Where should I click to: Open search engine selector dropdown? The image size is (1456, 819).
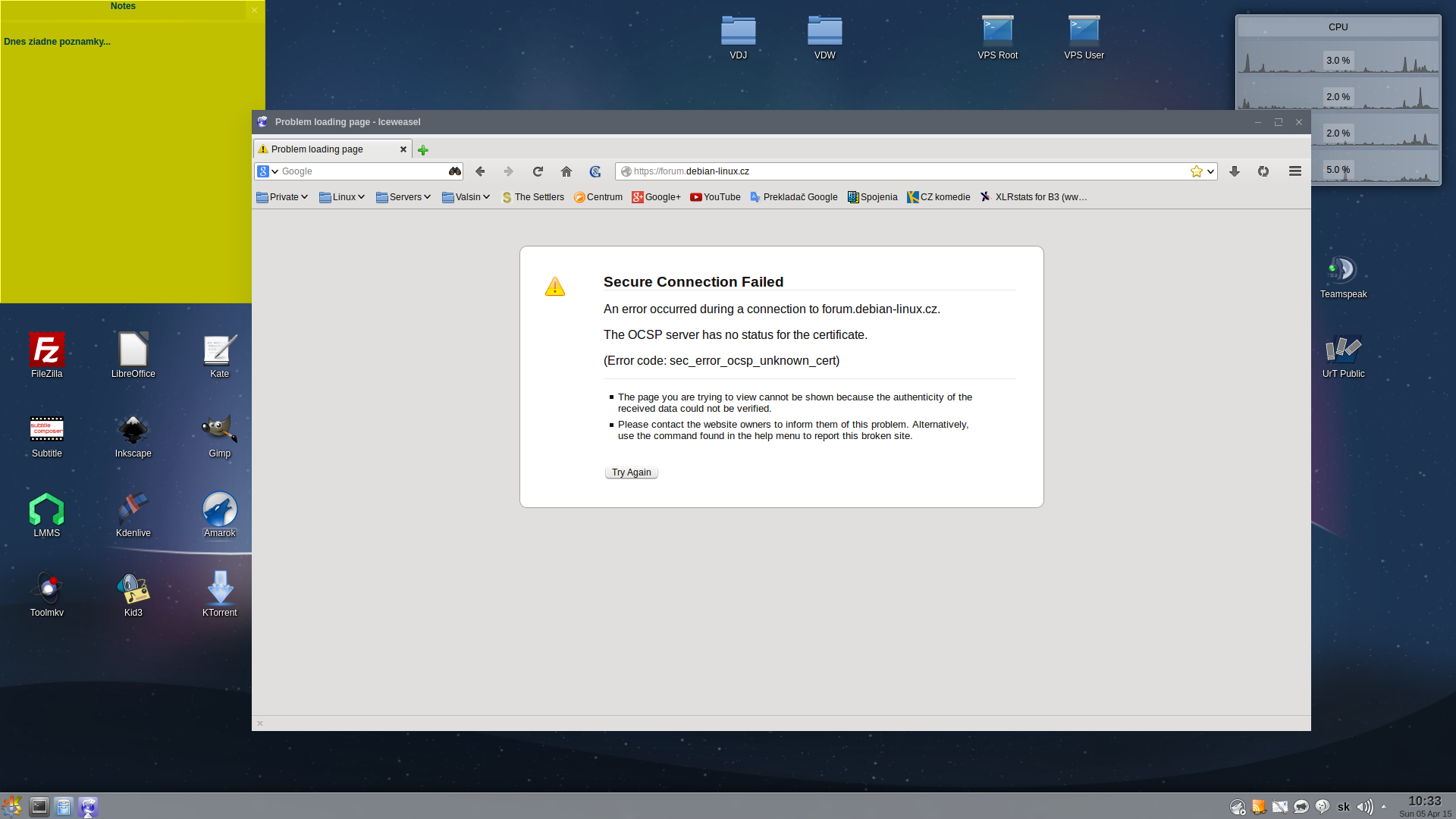coord(268,171)
